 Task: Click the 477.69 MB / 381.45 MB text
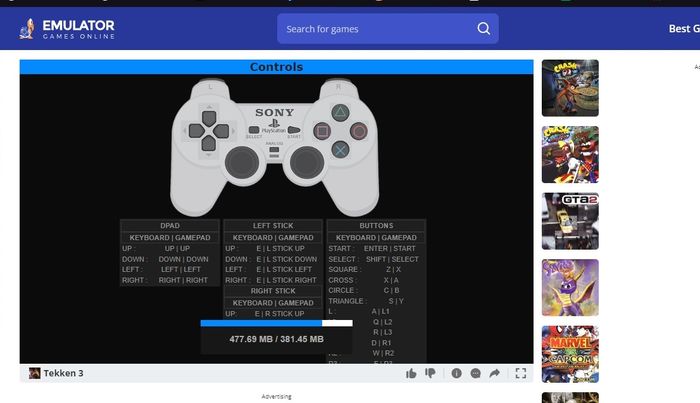pos(276,339)
